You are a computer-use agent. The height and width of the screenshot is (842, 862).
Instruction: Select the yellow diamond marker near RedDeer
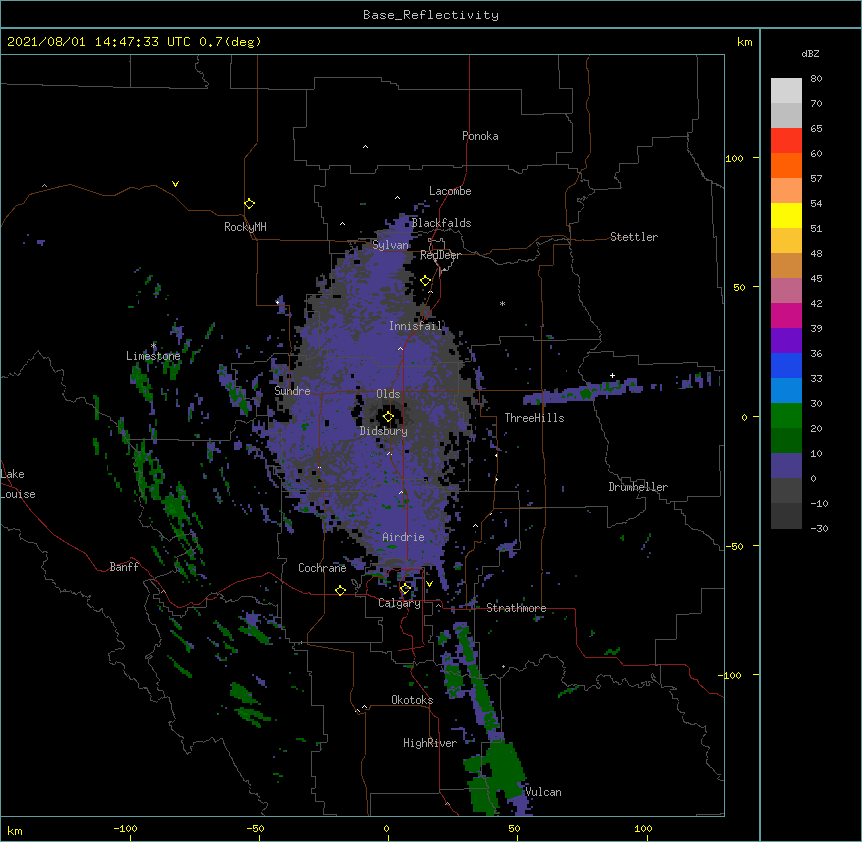coord(426,281)
